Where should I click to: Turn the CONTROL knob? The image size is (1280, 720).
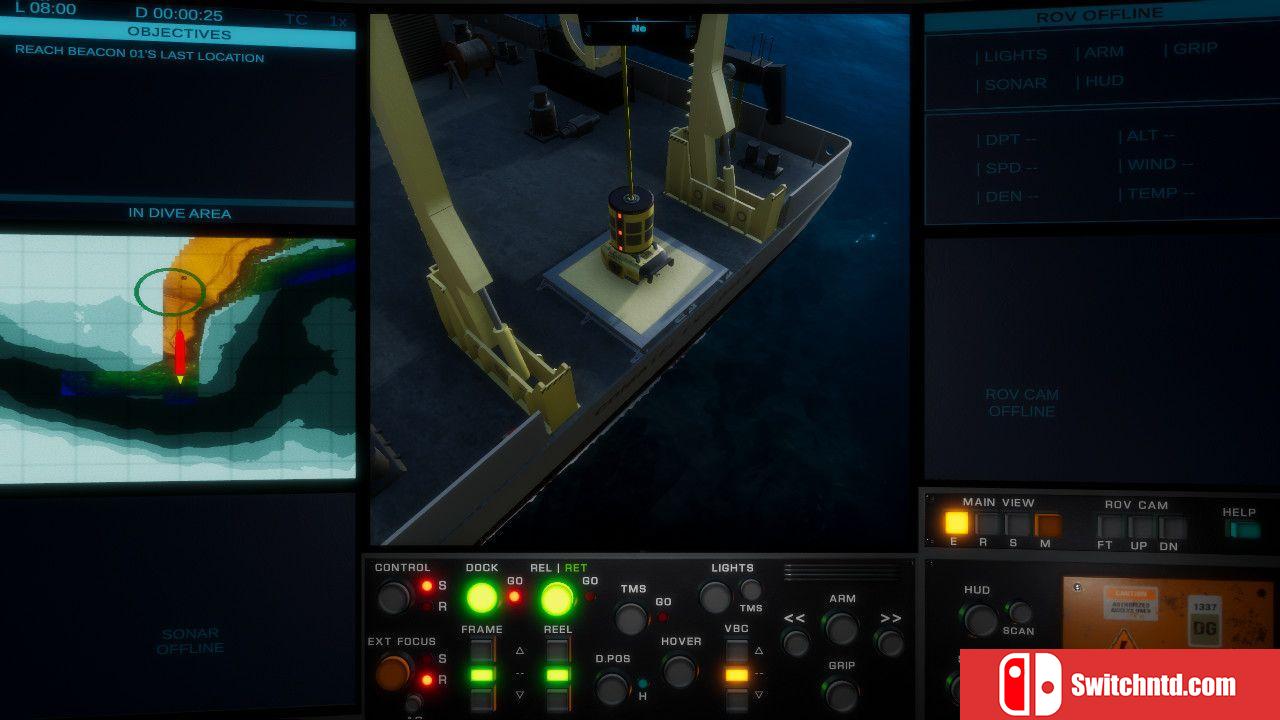pos(393,598)
